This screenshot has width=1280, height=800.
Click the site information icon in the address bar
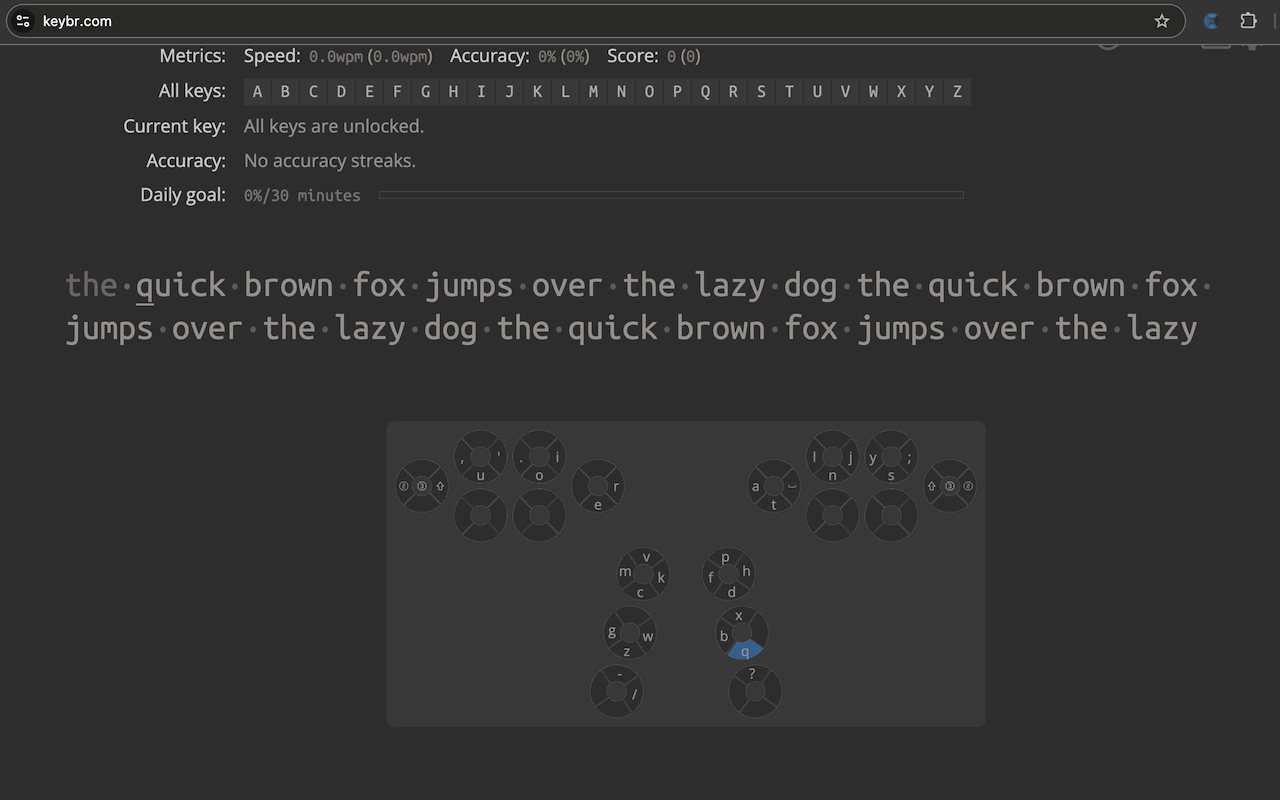click(x=20, y=20)
